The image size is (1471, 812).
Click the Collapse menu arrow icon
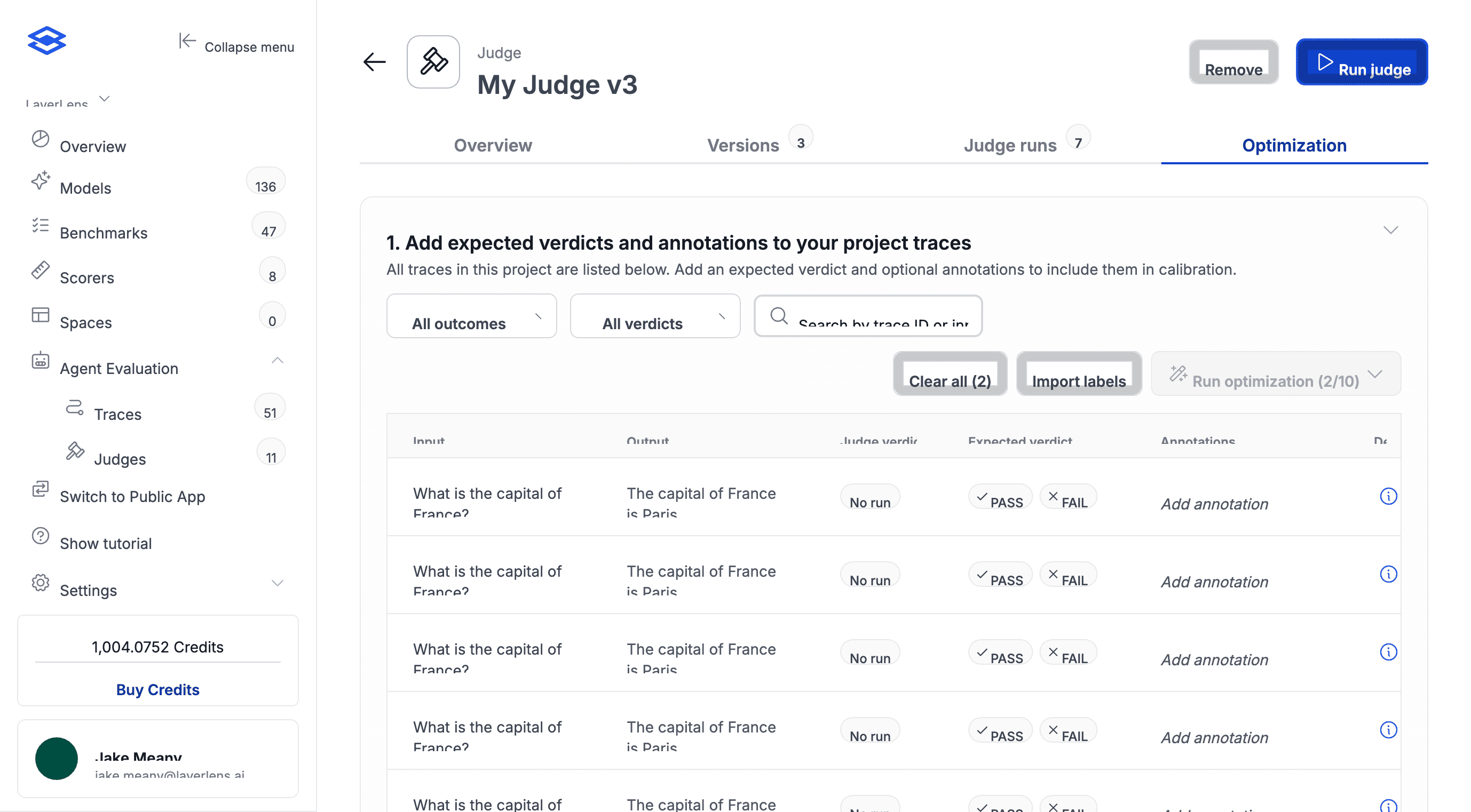click(x=187, y=41)
